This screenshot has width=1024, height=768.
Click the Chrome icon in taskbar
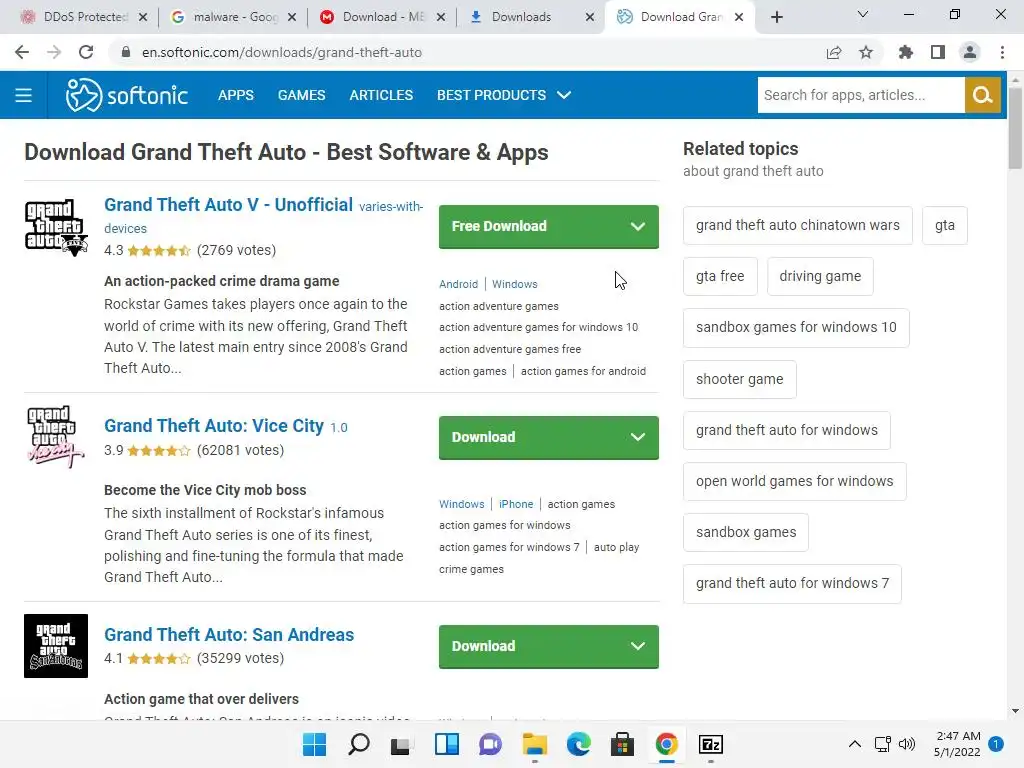click(x=667, y=744)
